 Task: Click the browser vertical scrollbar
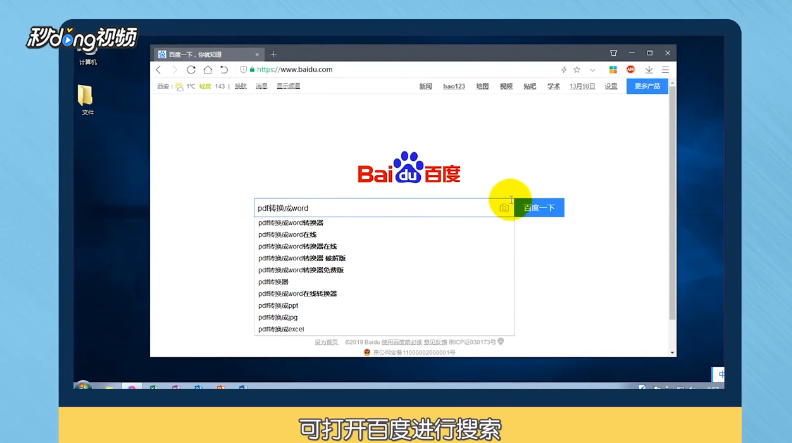pyautogui.click(x=672, y=202)
